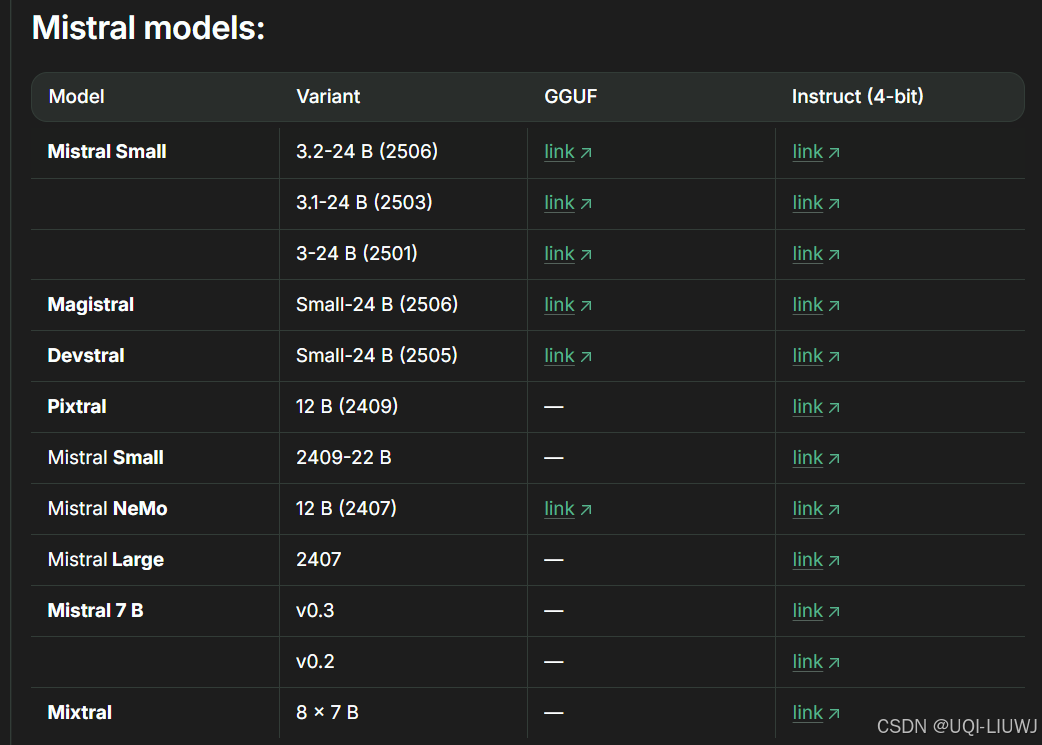Open Instruct 4-bit link for 3-24 B (2501)

coord(816,254)
